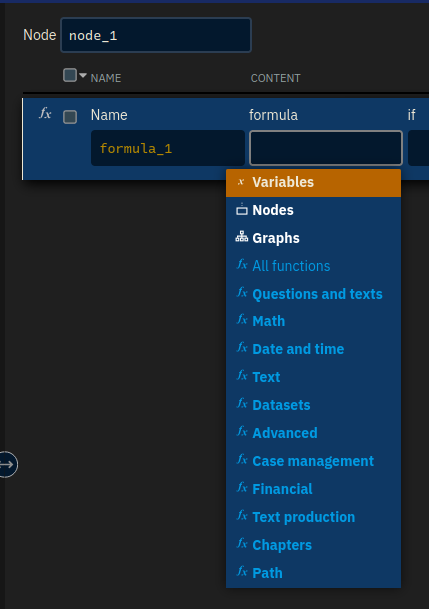Select Date and time function category

(298, 349)
